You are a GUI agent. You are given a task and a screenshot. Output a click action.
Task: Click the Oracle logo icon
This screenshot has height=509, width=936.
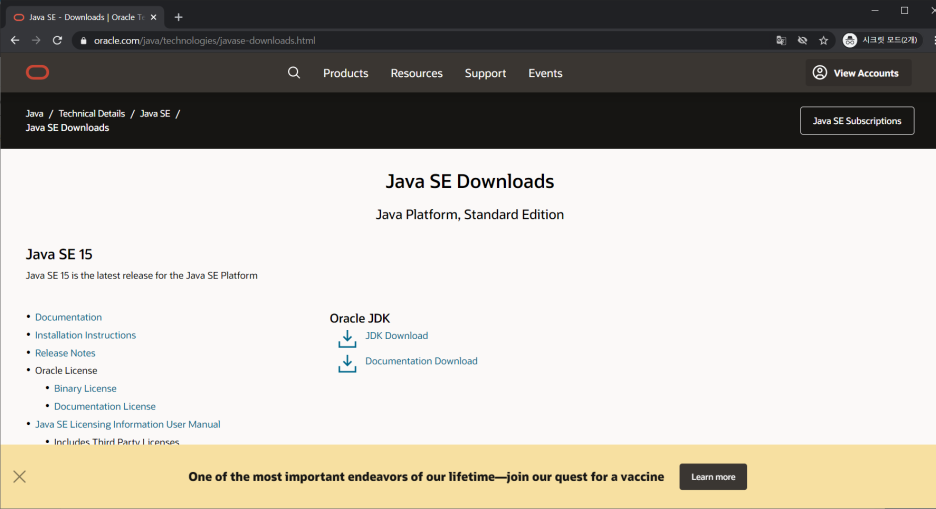(x=38, y=73)
